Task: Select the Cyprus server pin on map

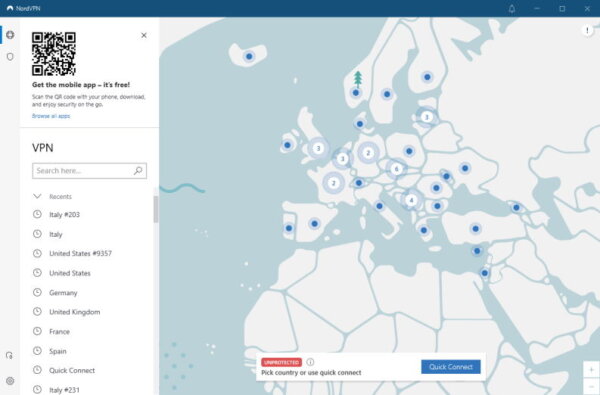Action: click(x=477, y=251)
